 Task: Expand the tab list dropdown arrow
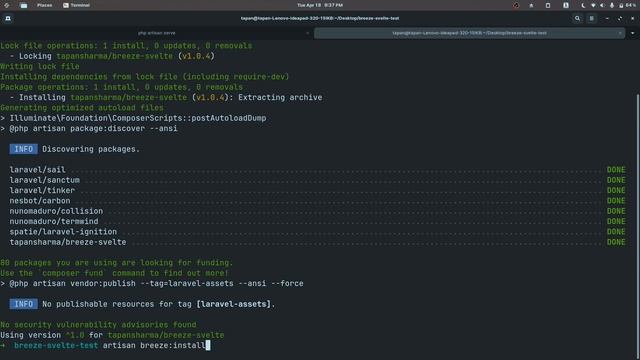coord(633,33)
